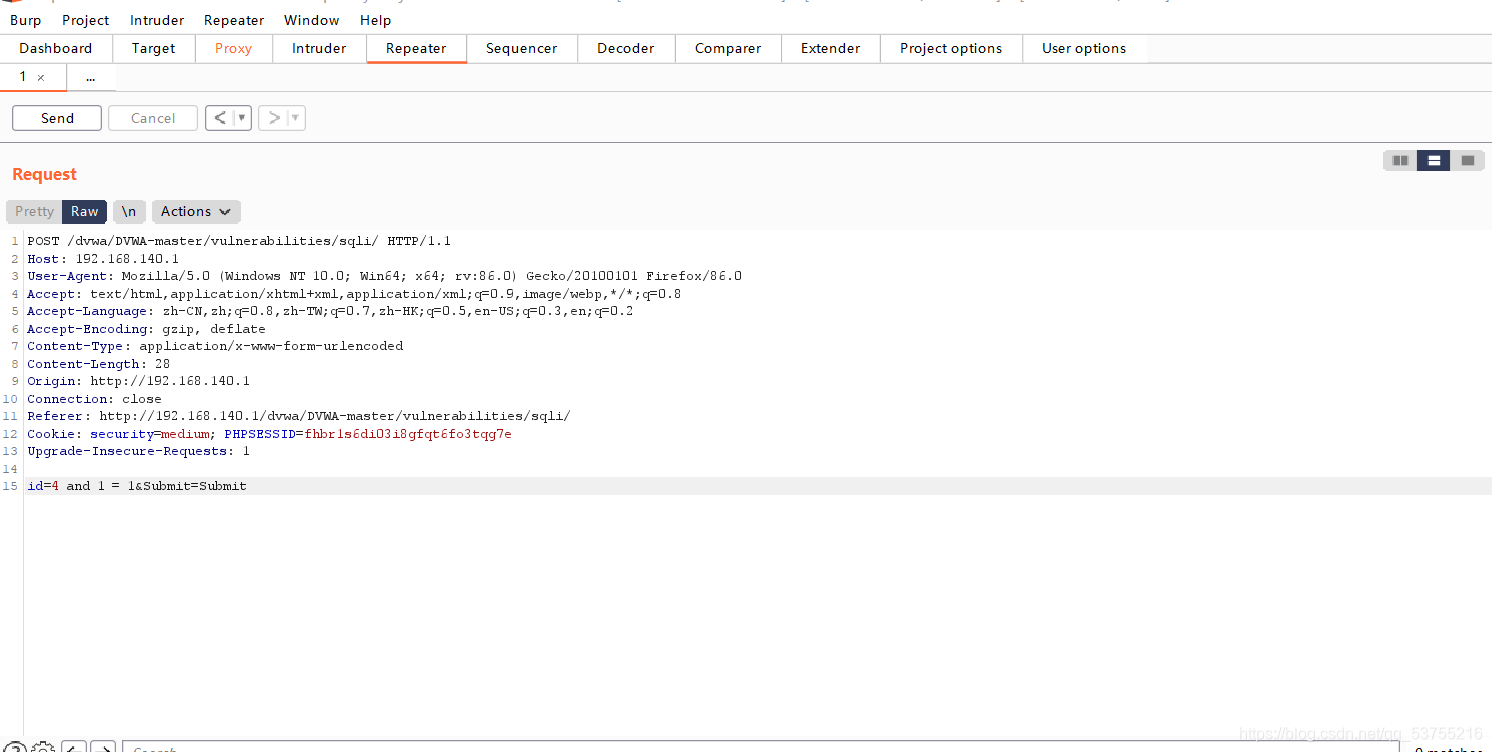Open search settings gear icon

point(43,748)
